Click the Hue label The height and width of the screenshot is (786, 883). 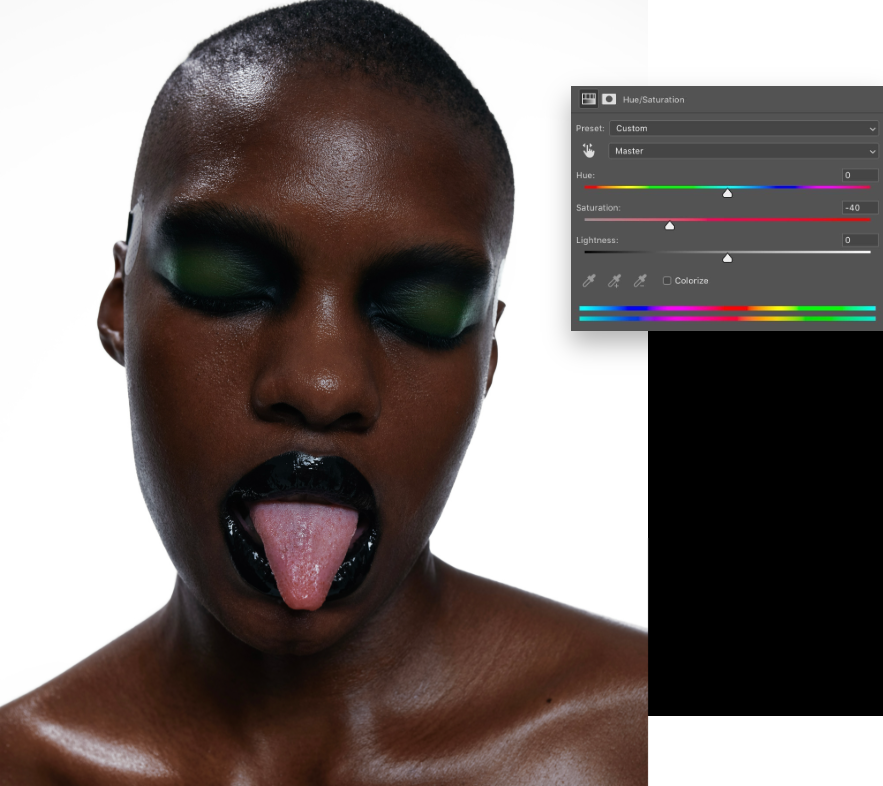tap(585, 175)
